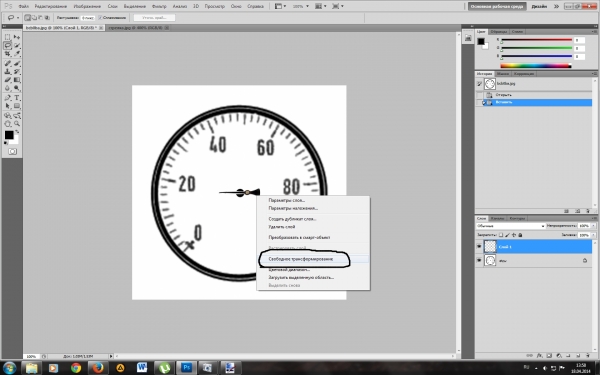Viewport: 600px width, 375px height.
Task: Delete layer trash icon in Layers panel
Action: coord(587,355)
